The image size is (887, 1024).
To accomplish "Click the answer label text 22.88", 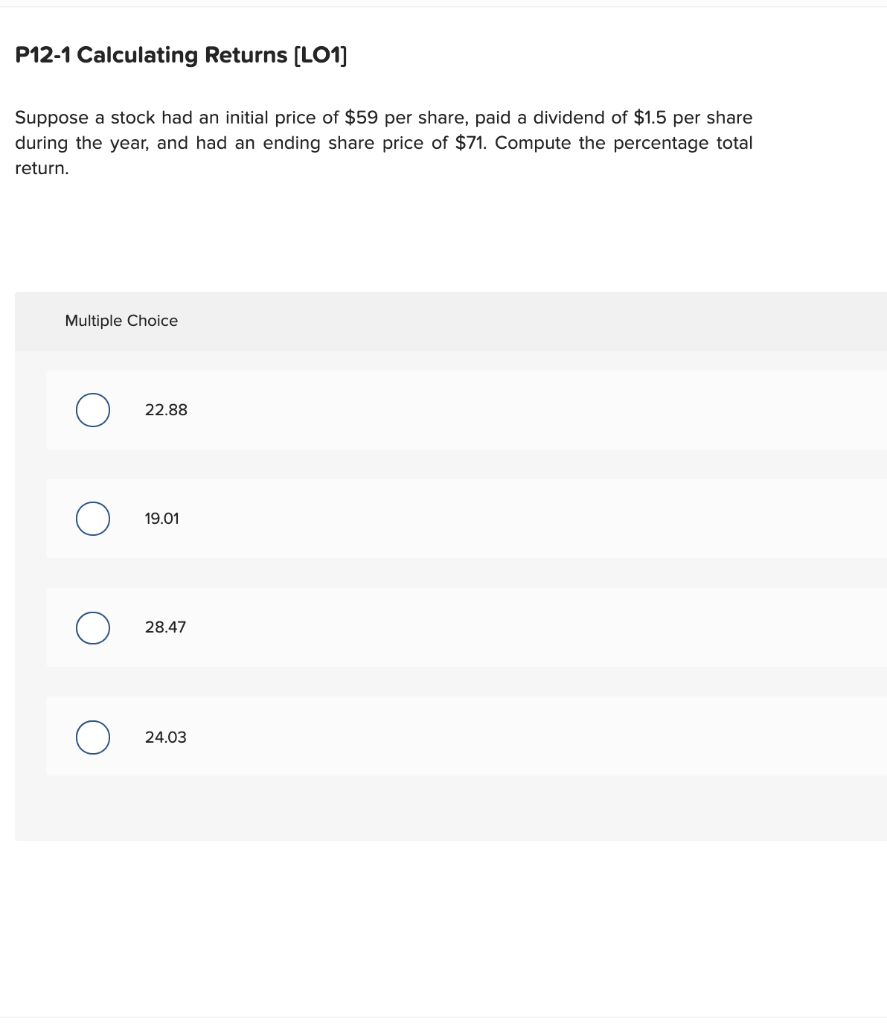I will 166,410.
